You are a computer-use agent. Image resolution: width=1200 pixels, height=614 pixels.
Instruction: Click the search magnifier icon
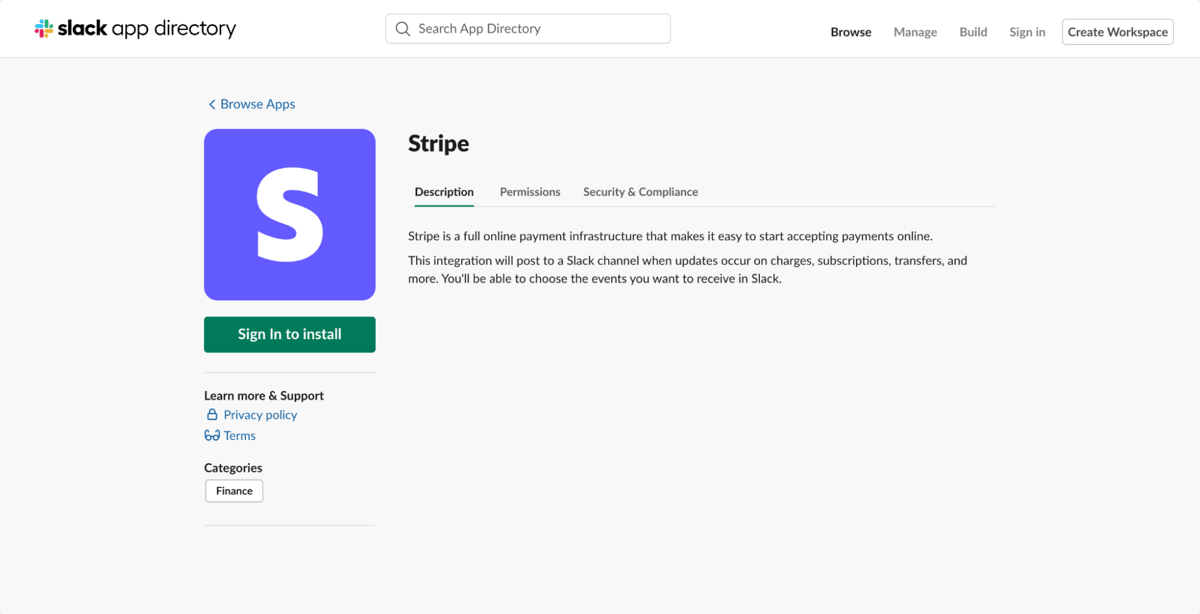(x=403, y=29)
